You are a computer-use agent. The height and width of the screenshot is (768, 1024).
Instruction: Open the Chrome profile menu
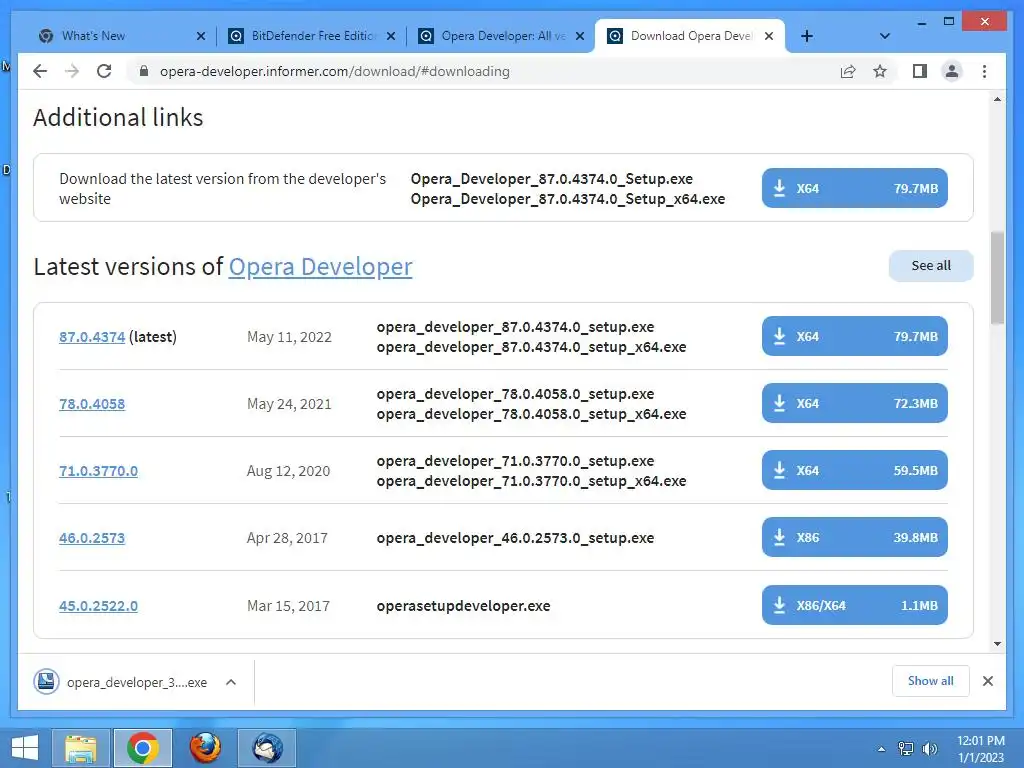click(952, 71)
